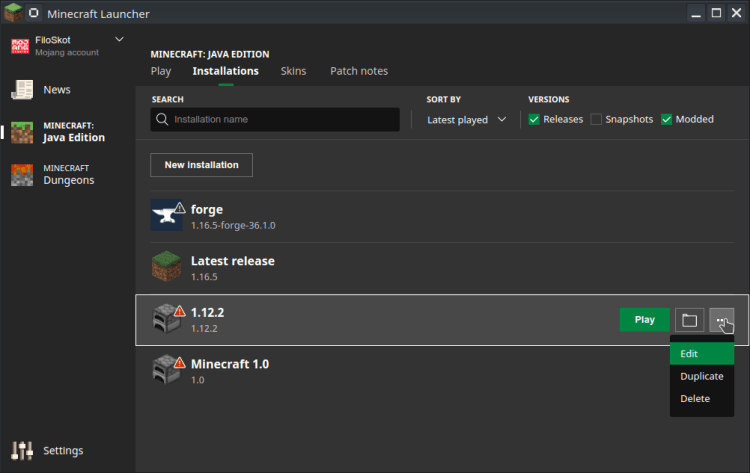750x473 pixels.
Task: Click the New installation button
Action: pyautogui.click(x=201, y=165)
